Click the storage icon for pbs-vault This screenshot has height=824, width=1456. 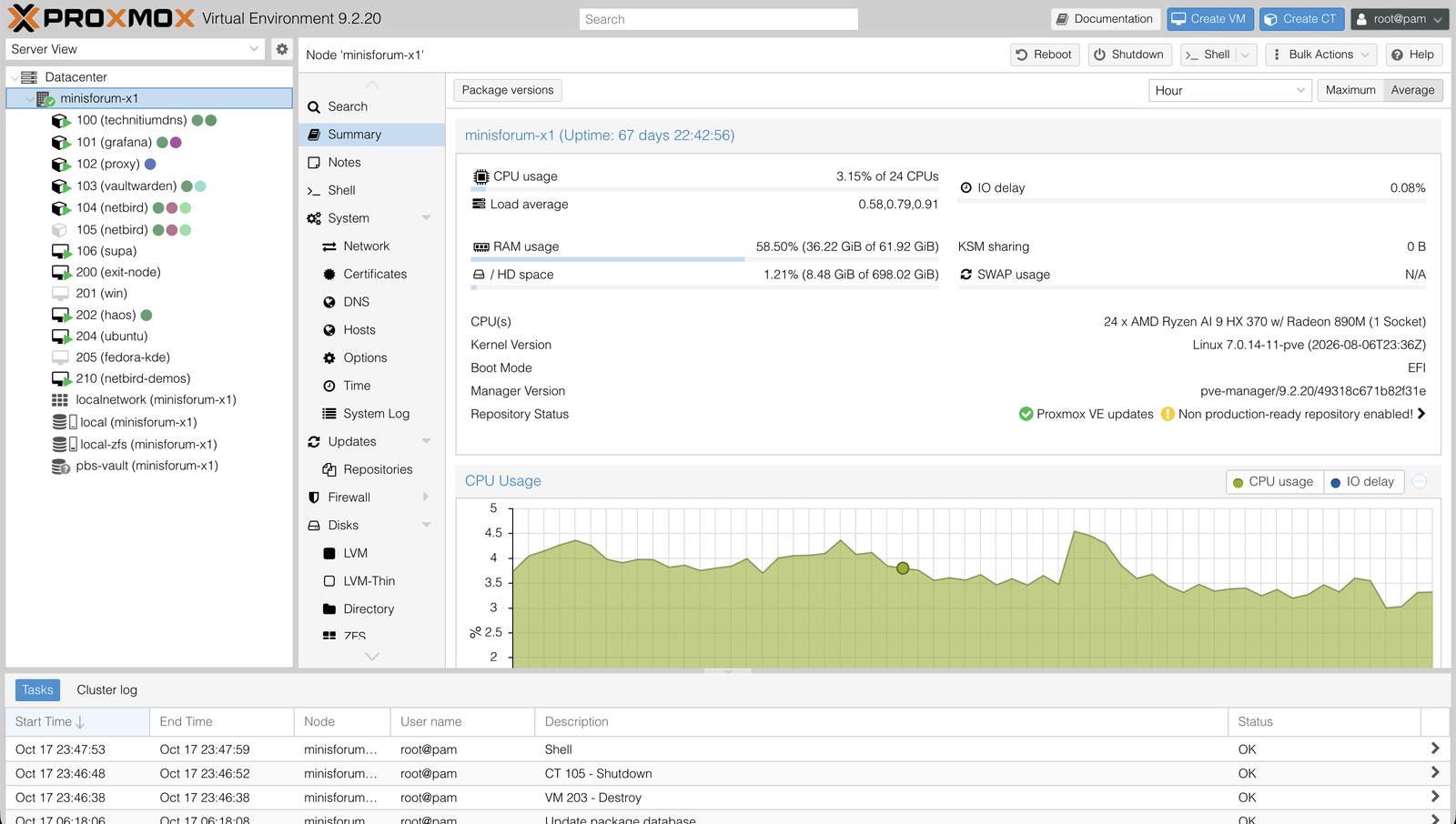point(61,467)
